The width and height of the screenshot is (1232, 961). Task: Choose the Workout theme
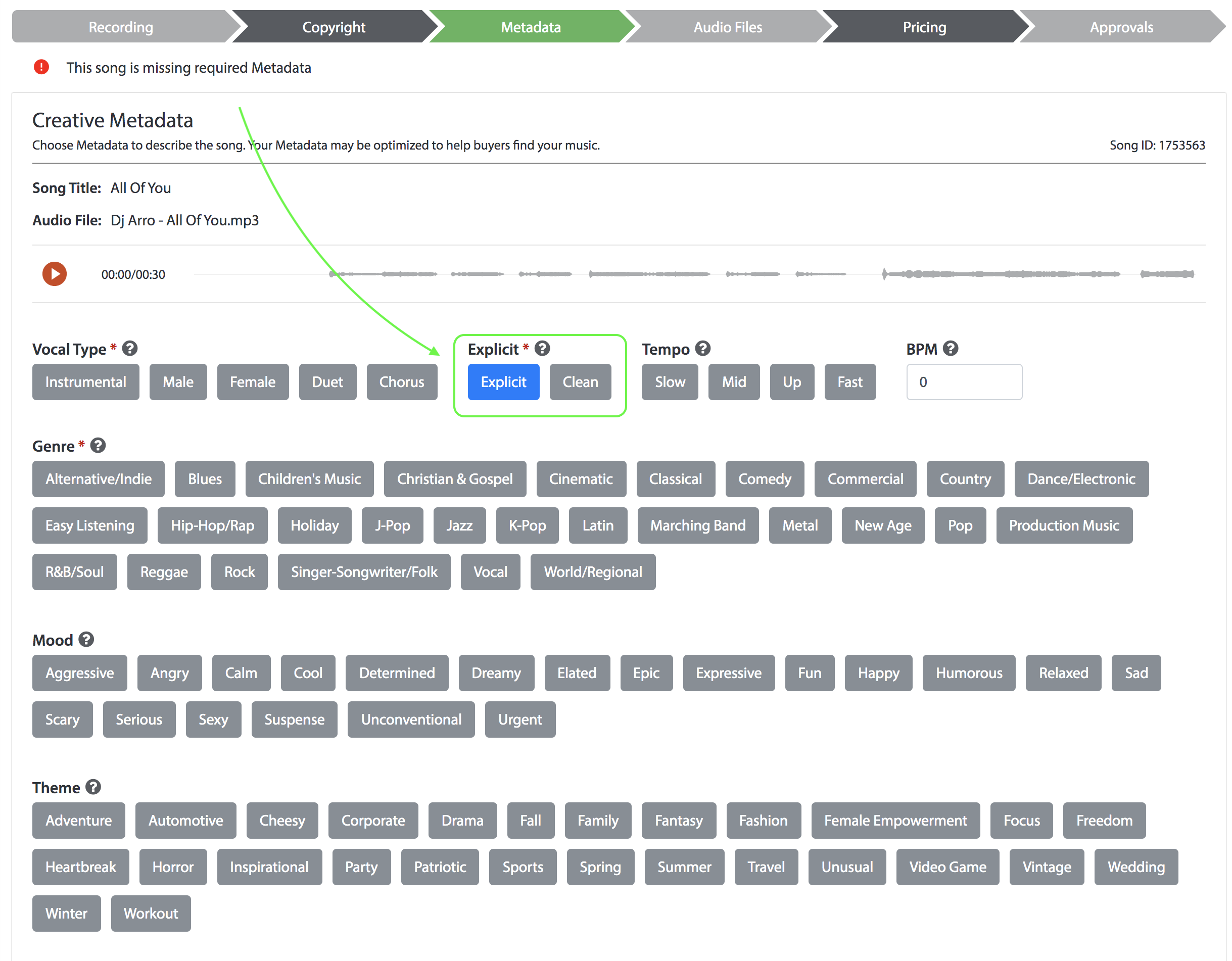pos(151,913)
